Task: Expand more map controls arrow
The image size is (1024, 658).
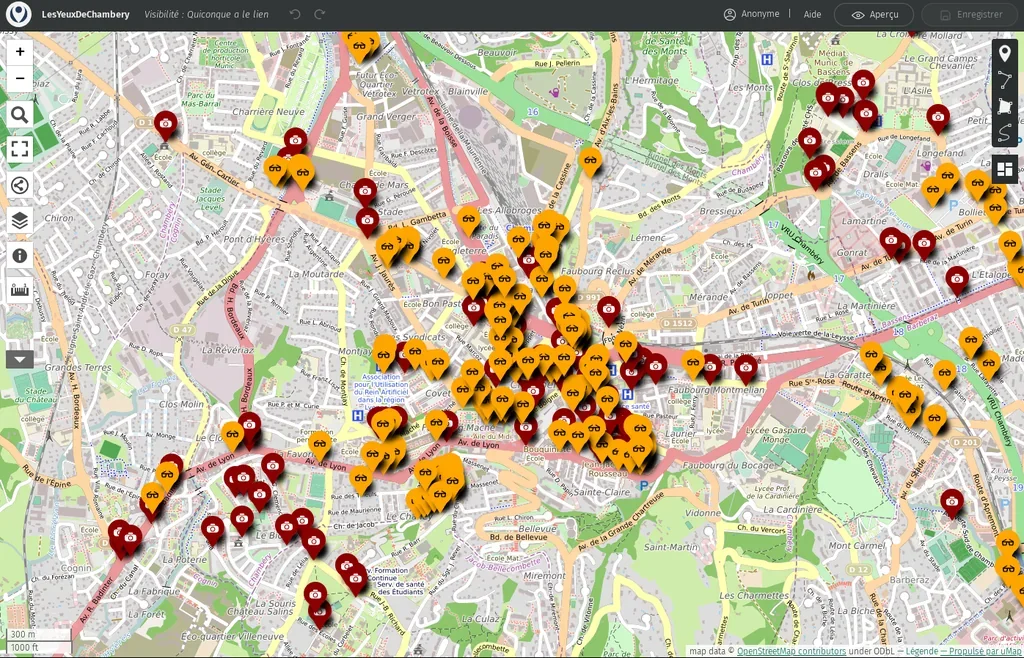Action: 20,358
